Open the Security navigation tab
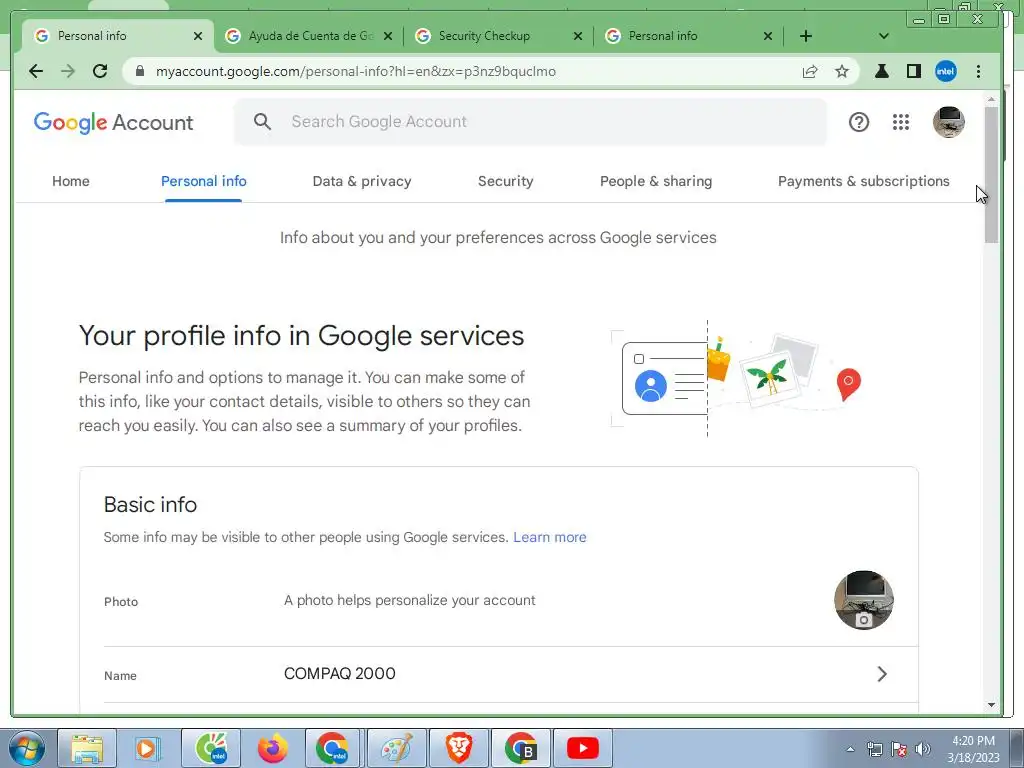Viewport: 1024px width, 768px height. tap(505, 182)
